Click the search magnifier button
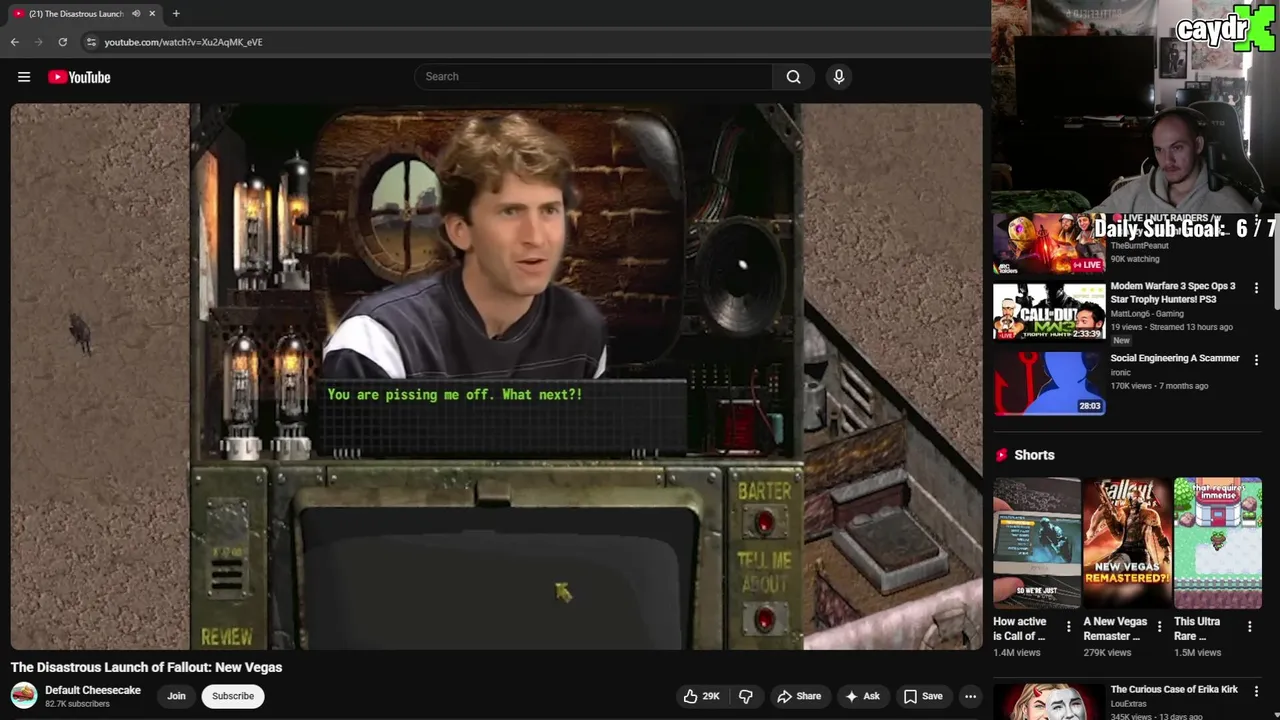Image resolution: width=1280 pixels, height=720 pixels. [793, 77]
